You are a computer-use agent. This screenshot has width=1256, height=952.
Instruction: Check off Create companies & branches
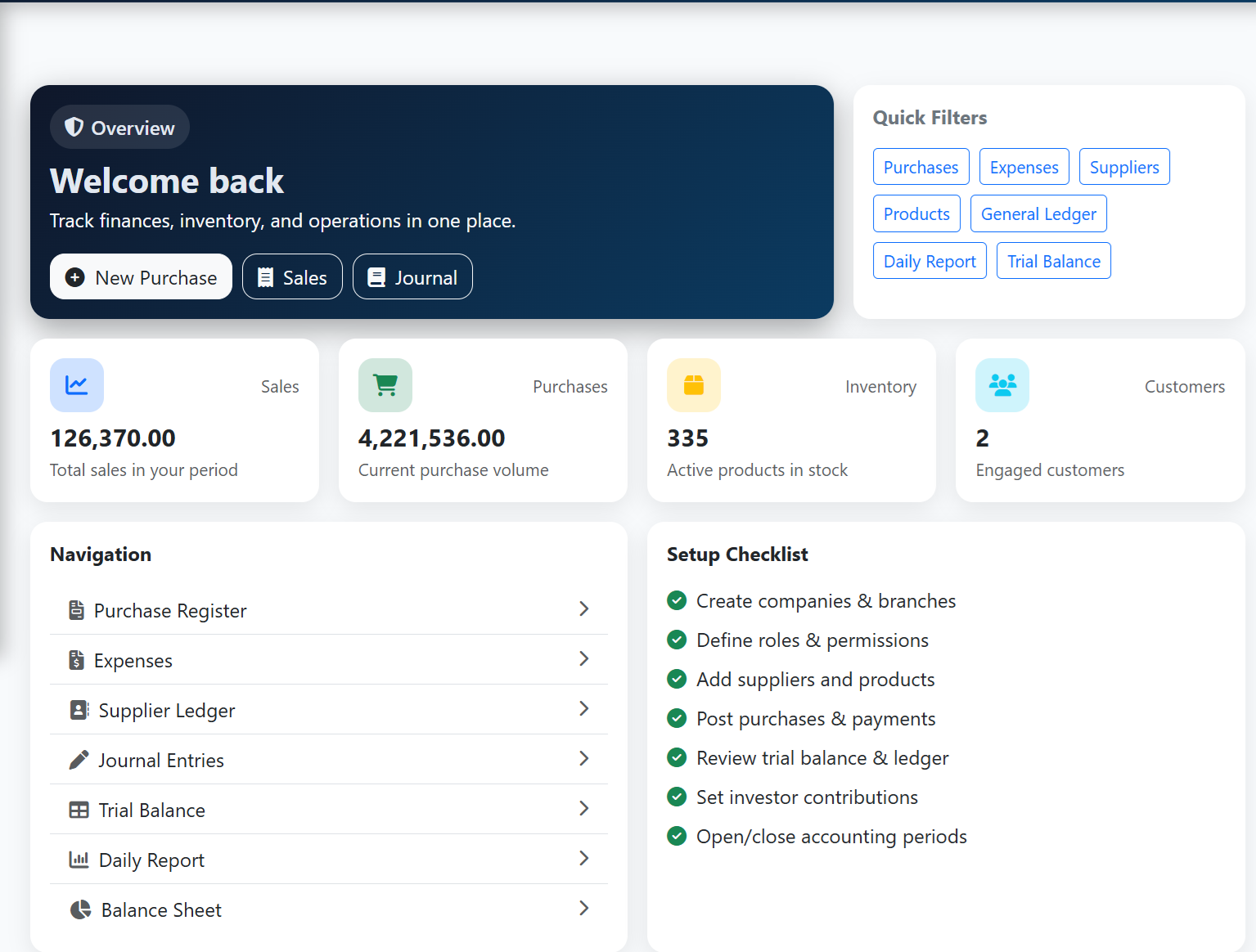(677, 600)
